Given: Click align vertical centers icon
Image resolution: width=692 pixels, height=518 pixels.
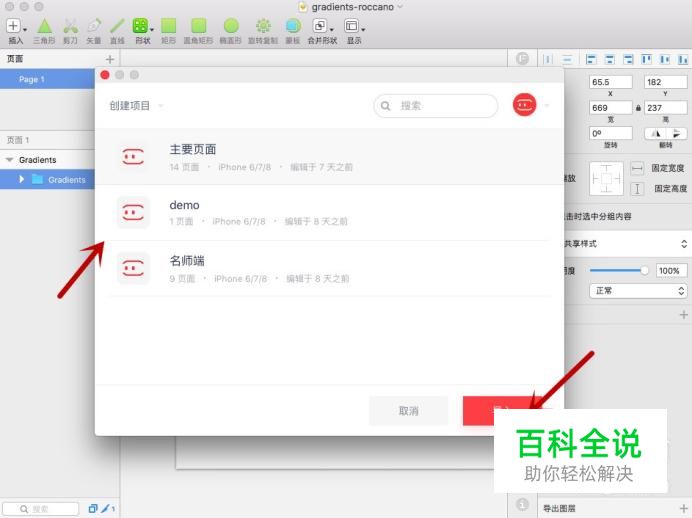Looking at the screenshot, I should (665, 59).
